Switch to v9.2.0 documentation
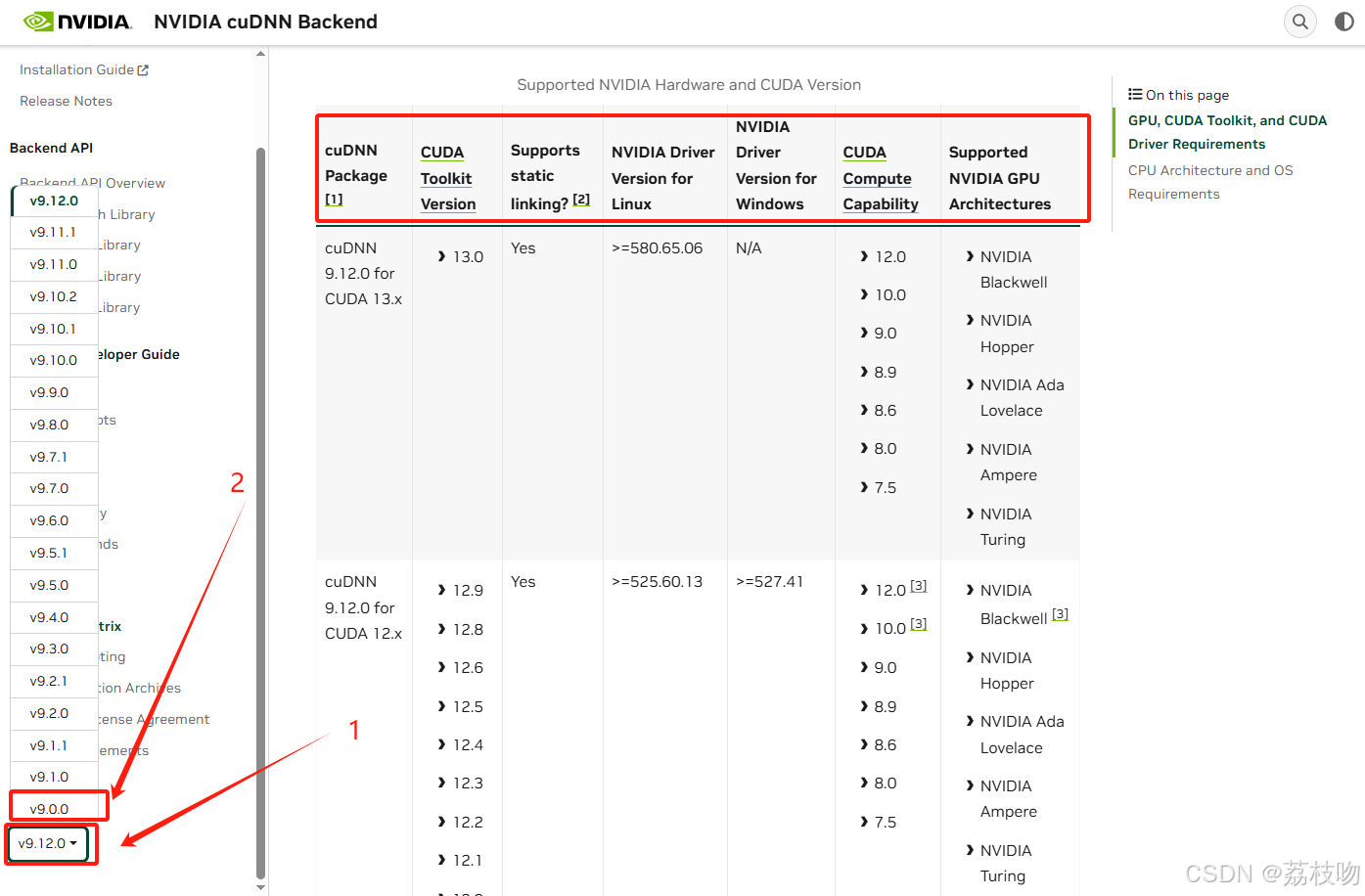This screenshot has height=896, width=1365. [x=54, y=713]
